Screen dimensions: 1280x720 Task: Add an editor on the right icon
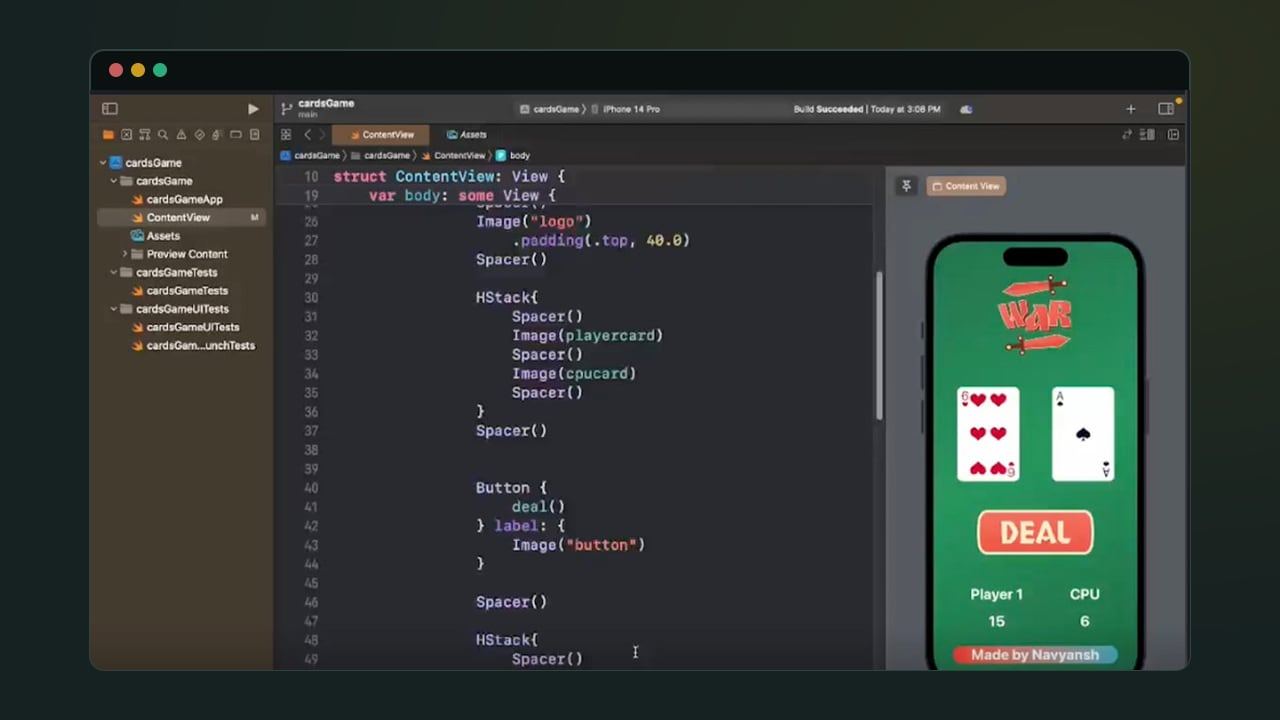tap(1173, 135)
